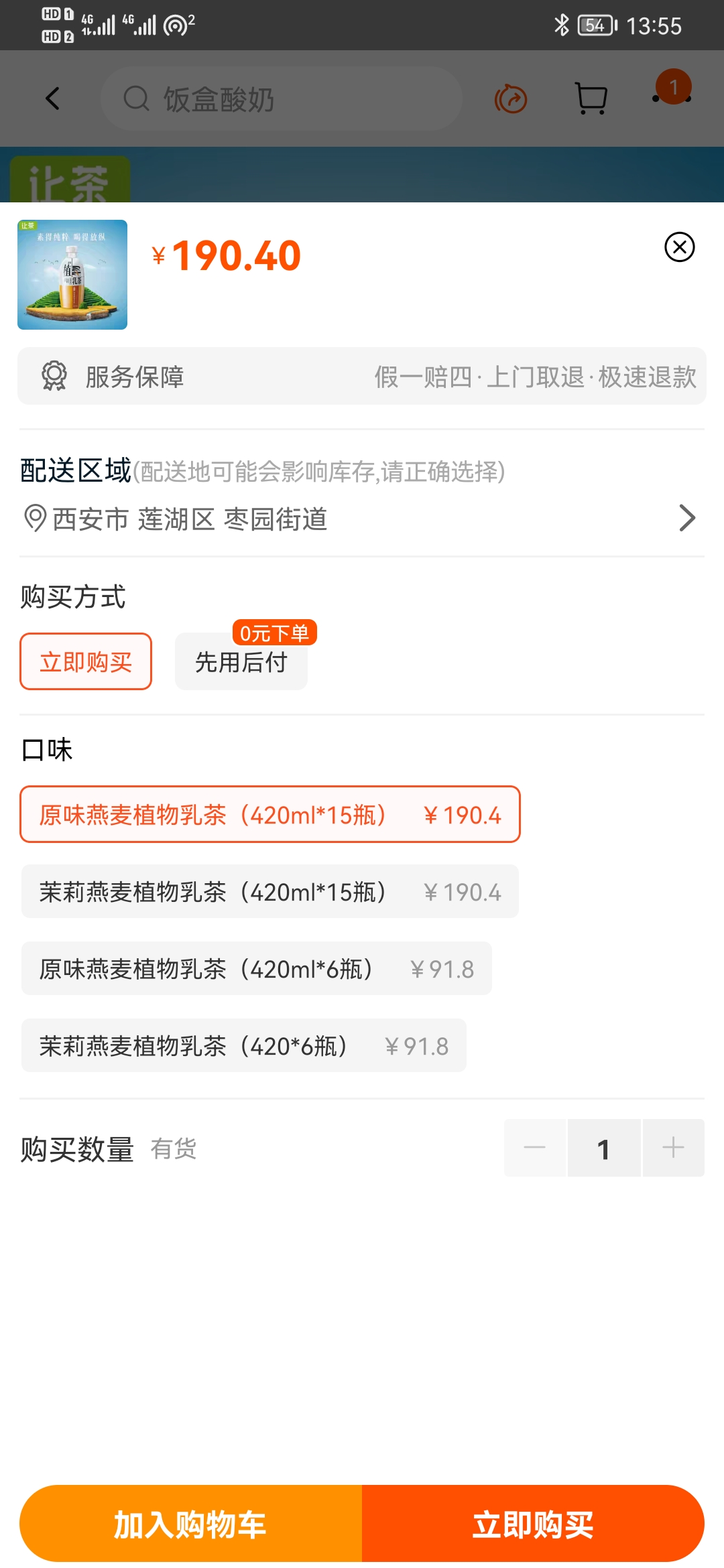Increase purchase quantity with plus button

pyautogui.click(x=673, y=1148)
